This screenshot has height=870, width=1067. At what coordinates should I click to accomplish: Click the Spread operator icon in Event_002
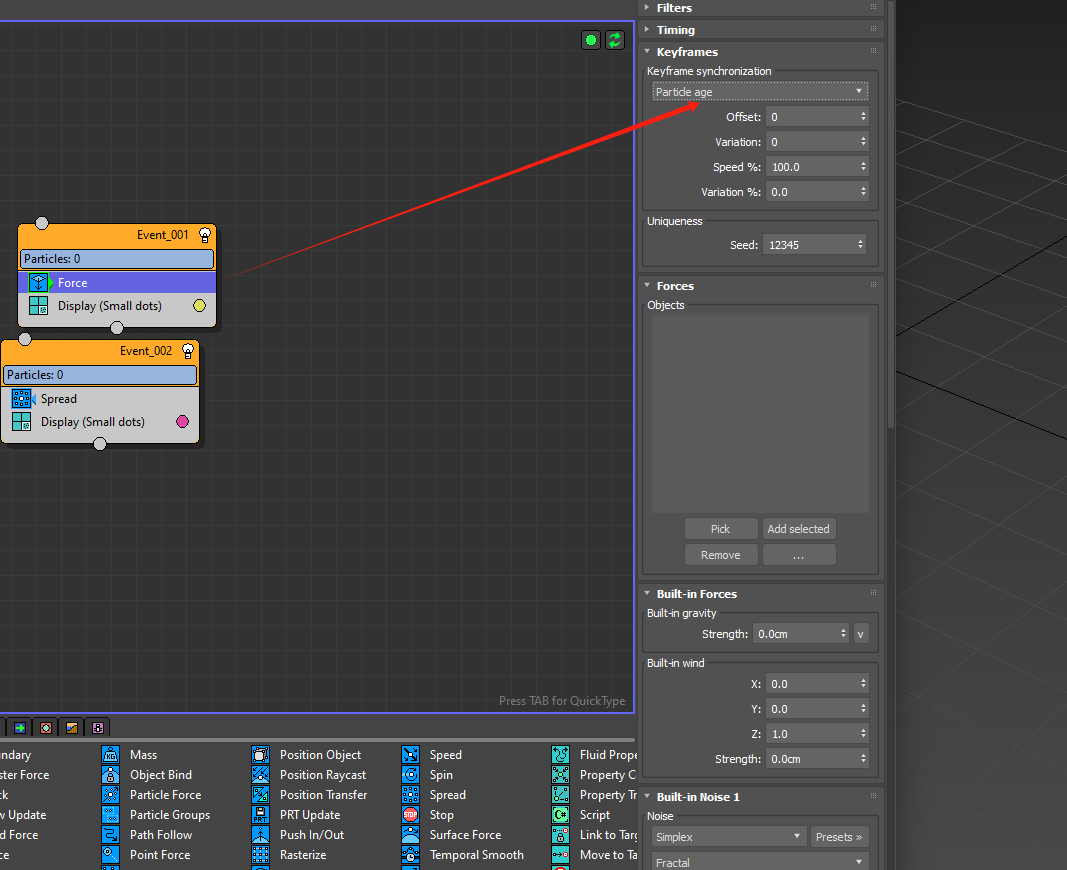pos(22,399)
